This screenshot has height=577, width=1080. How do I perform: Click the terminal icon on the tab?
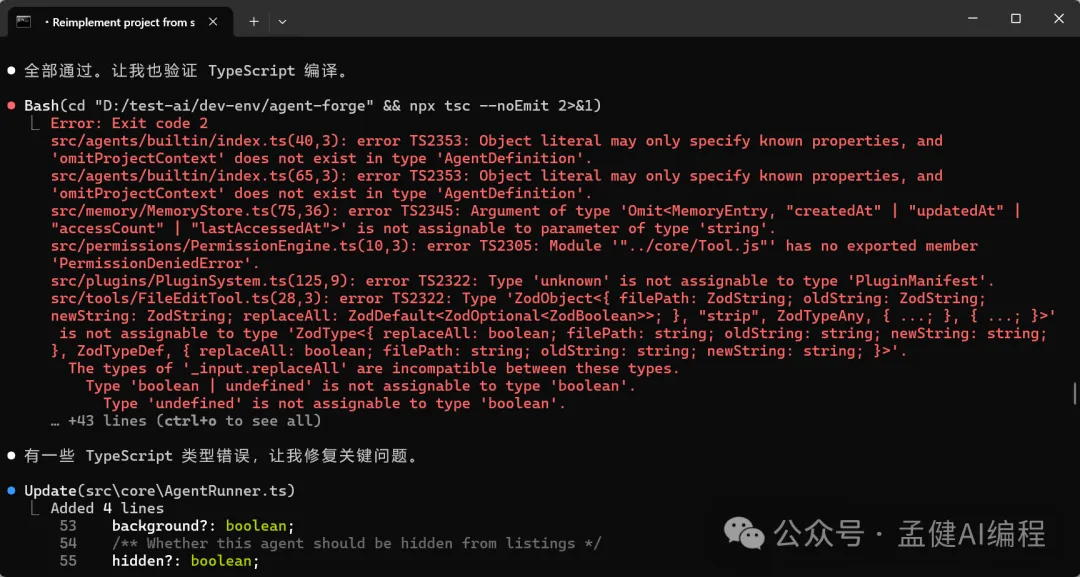point(24,20)
